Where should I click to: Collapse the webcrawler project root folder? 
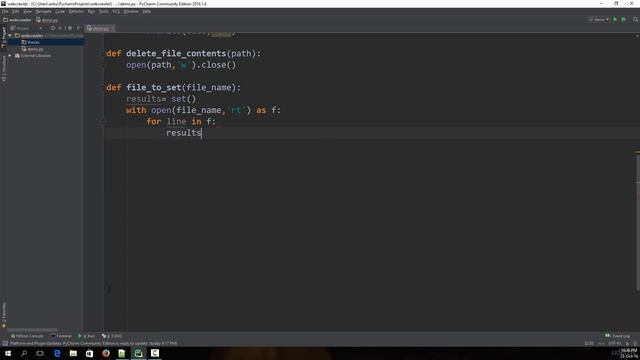click(x=10, y=36)
